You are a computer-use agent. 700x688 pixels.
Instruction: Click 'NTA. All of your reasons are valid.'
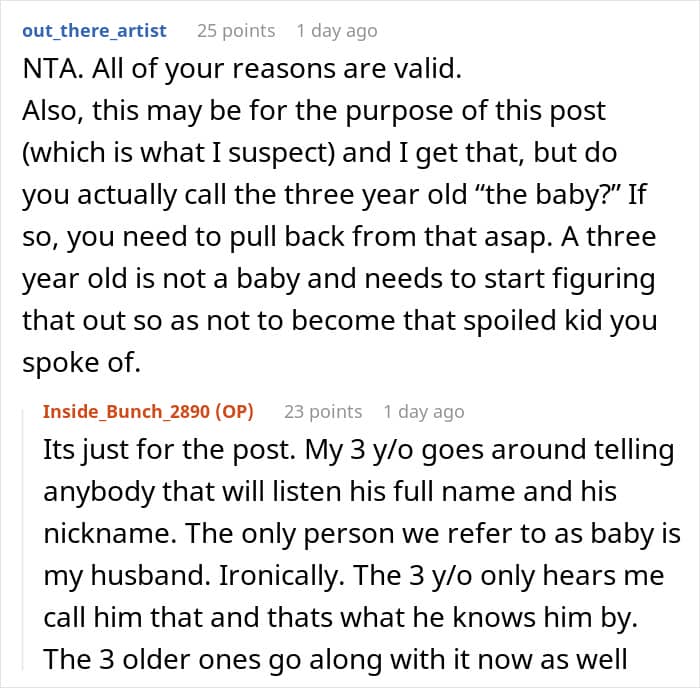pos(242,69)
